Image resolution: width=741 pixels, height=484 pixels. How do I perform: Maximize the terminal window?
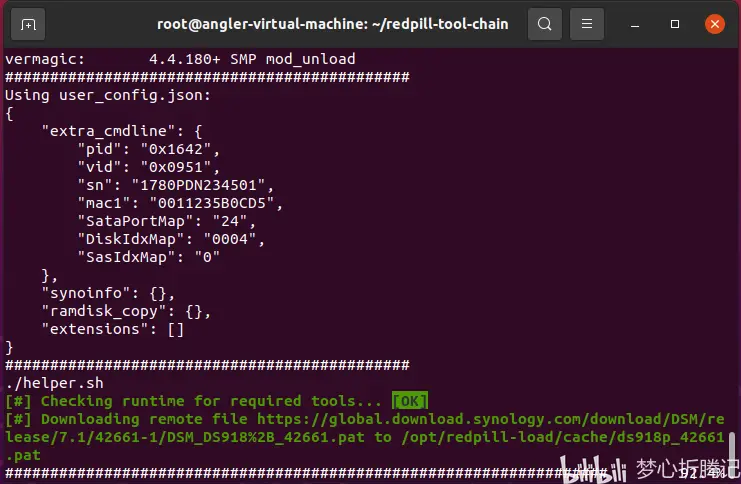click(675, 23)
